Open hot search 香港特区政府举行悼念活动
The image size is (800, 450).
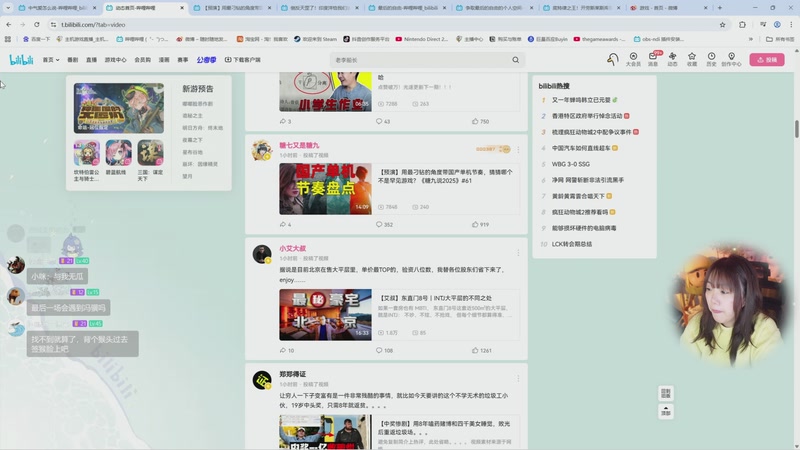(587, 116)
